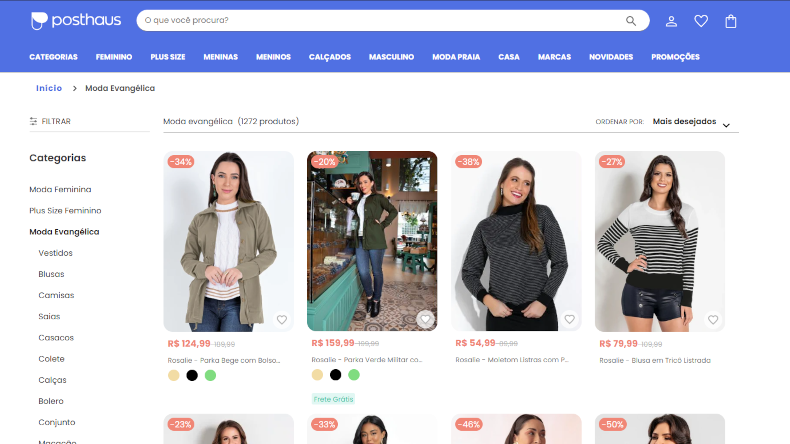
Task: Click Rosalie - Parka Bege com Bolso title
Action: click(224, 360)
